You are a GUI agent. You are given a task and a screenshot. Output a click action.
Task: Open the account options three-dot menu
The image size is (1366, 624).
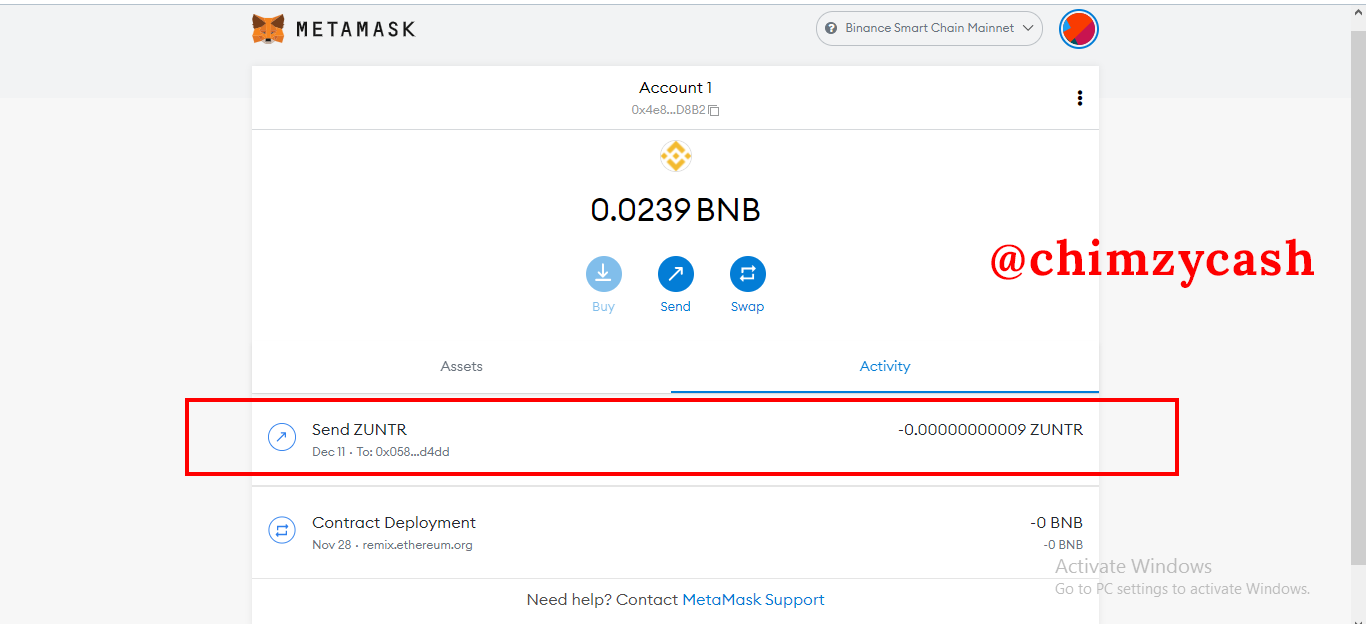pos(1079,98)
